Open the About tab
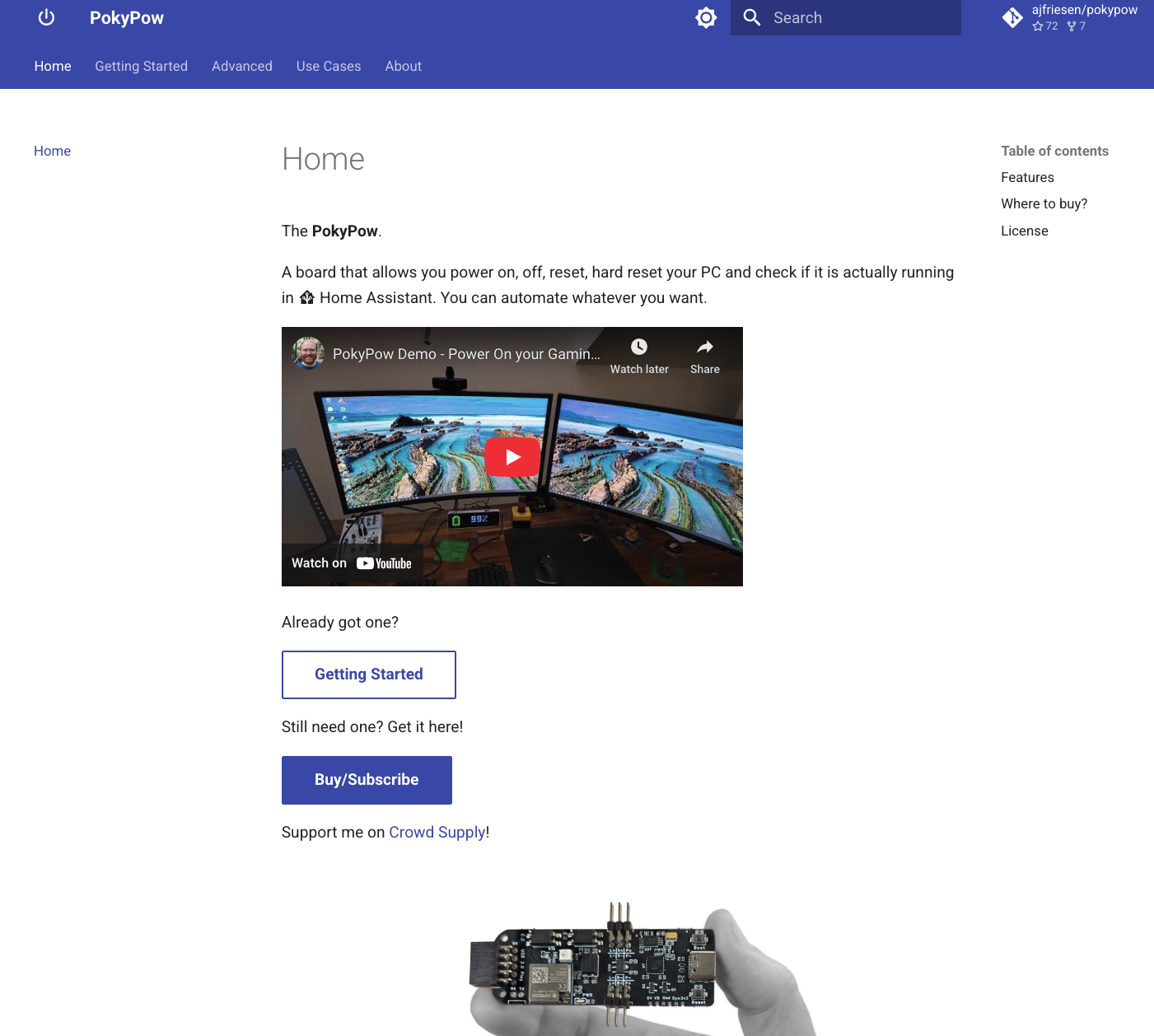 tap(403, 66)
